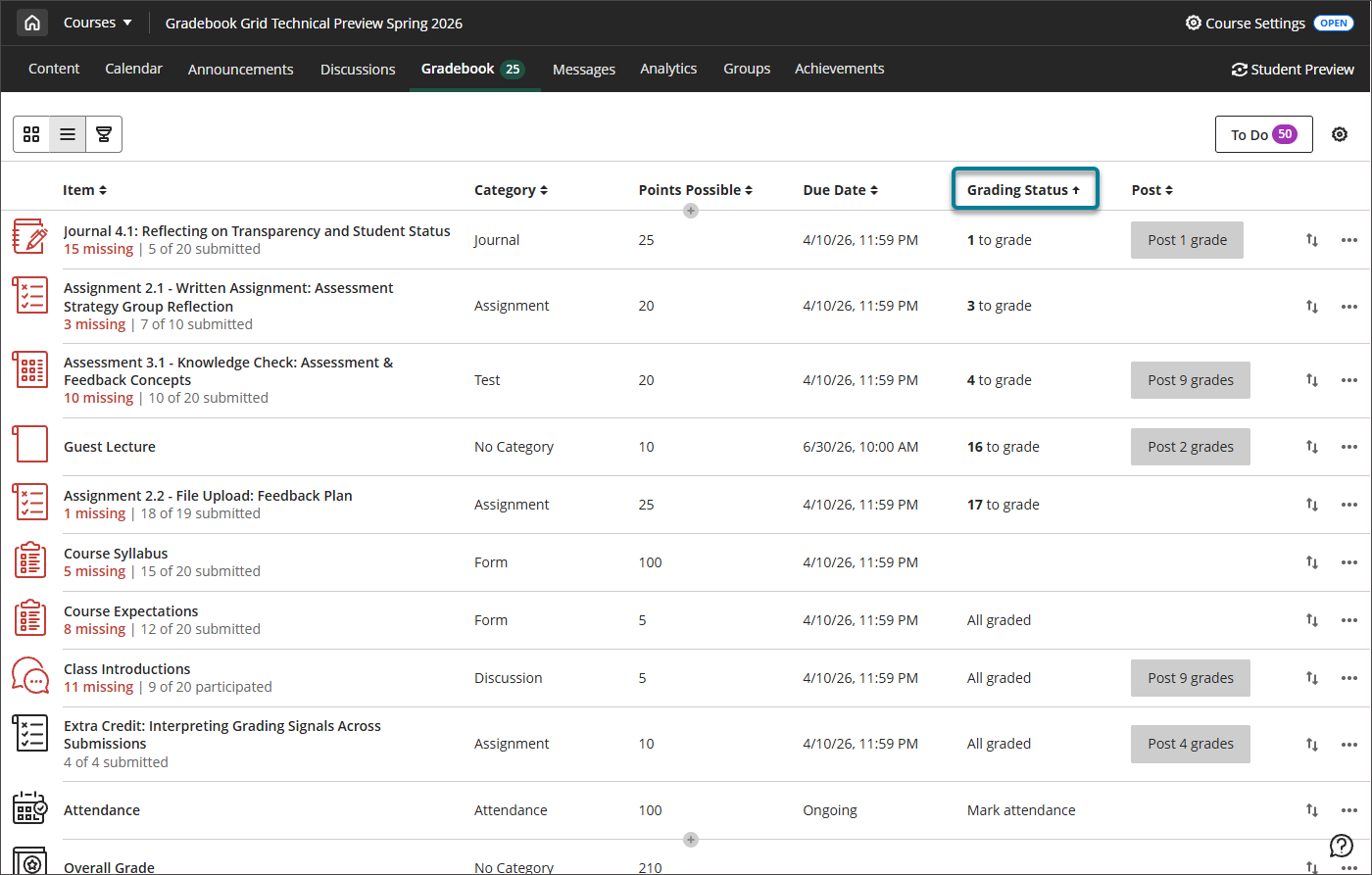This screenshot has height=875, width=1372.
Task: Click the Attendance calendar icon
Action: click(x=30, y=808)
